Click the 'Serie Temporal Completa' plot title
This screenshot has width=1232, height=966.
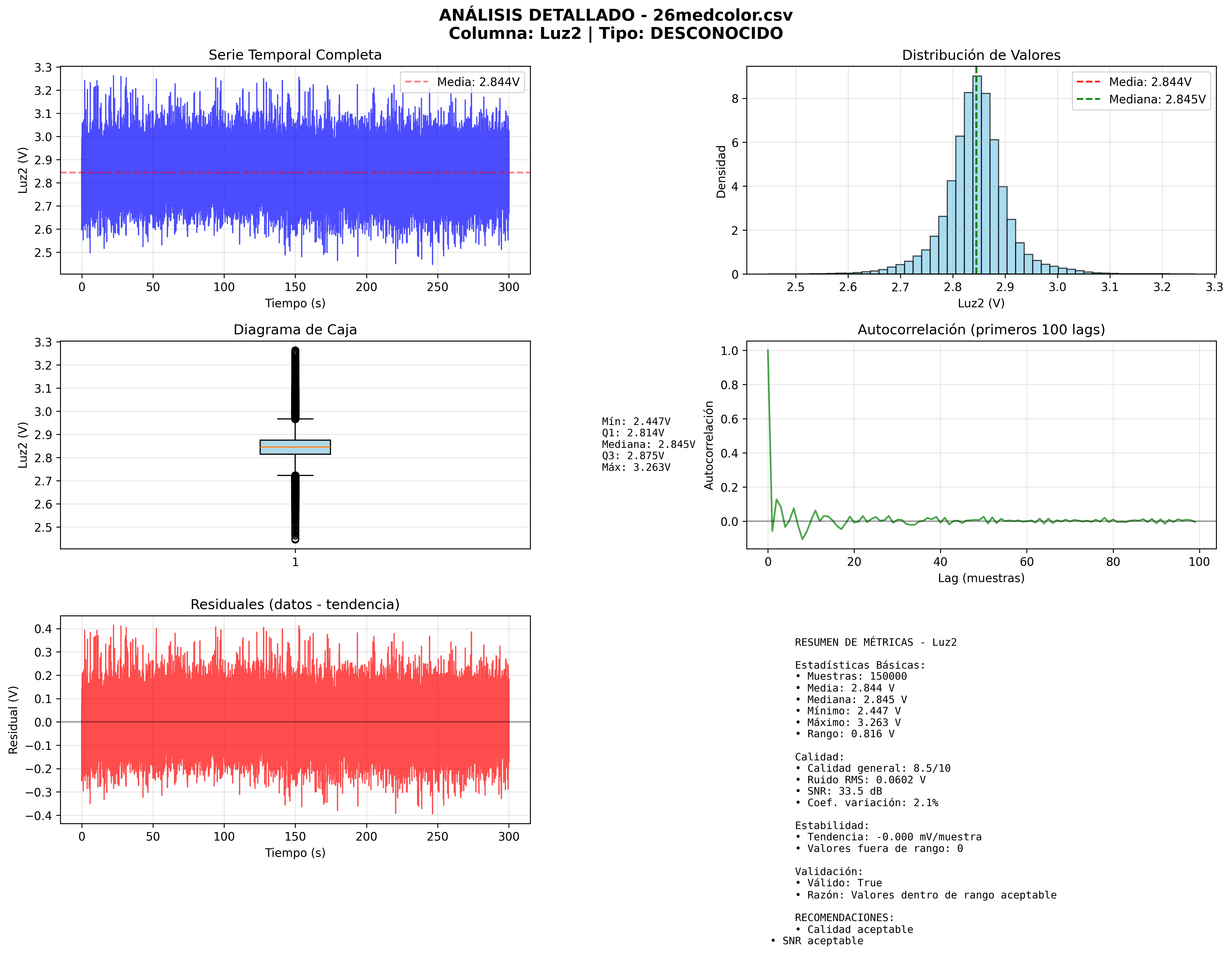tap(295, 55)
